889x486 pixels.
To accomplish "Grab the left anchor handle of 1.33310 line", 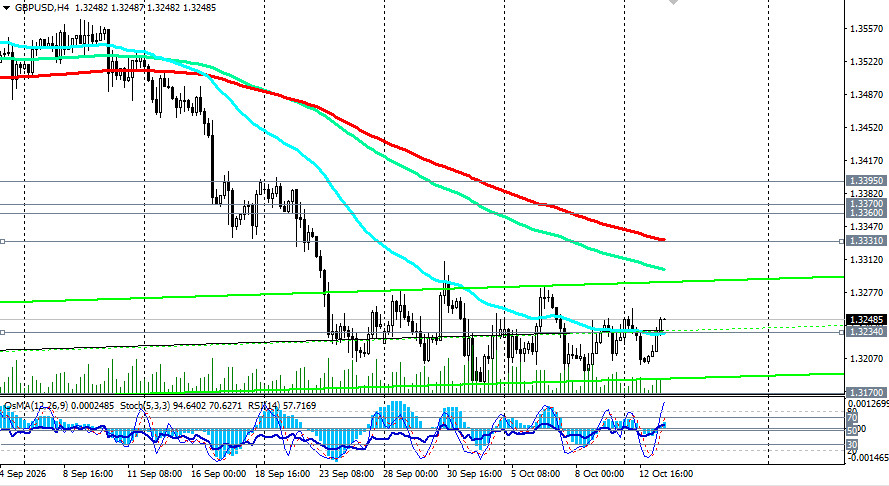I will point(2,242).
